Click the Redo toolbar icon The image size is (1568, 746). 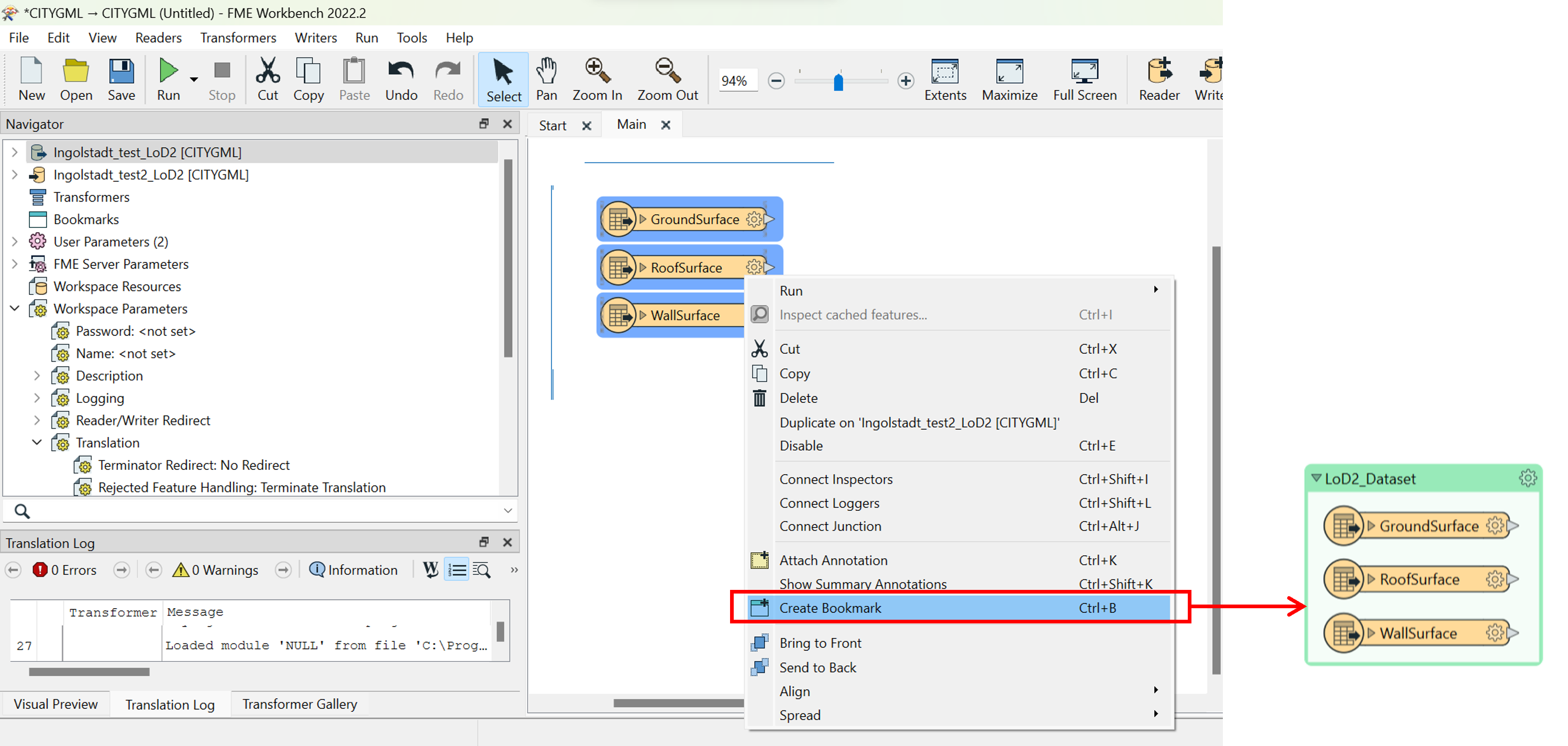448,79
